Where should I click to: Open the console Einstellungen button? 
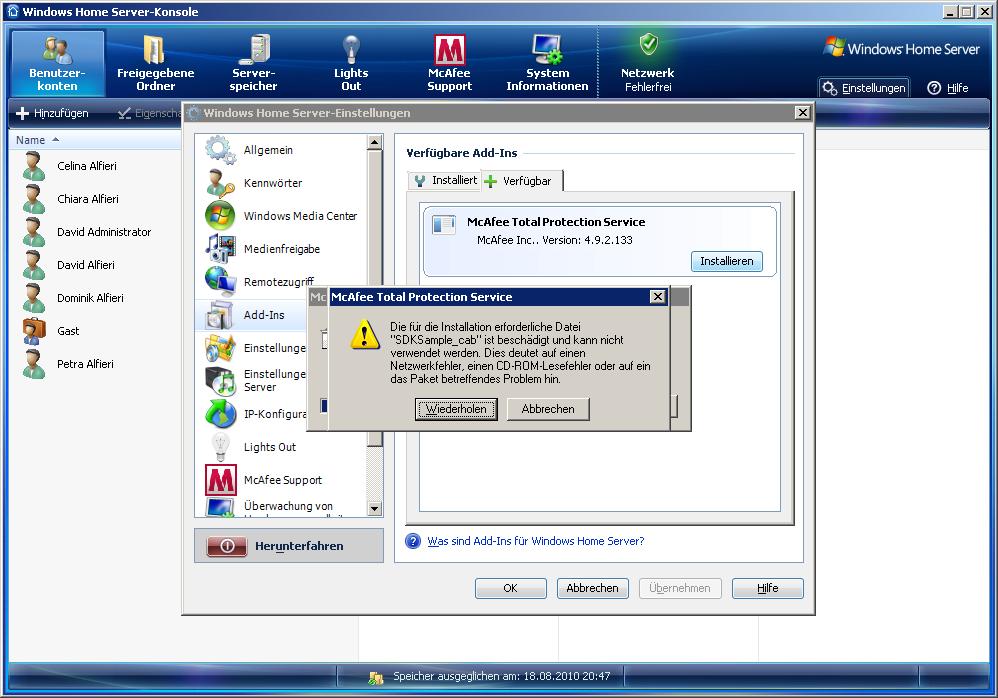click(864, 88)
